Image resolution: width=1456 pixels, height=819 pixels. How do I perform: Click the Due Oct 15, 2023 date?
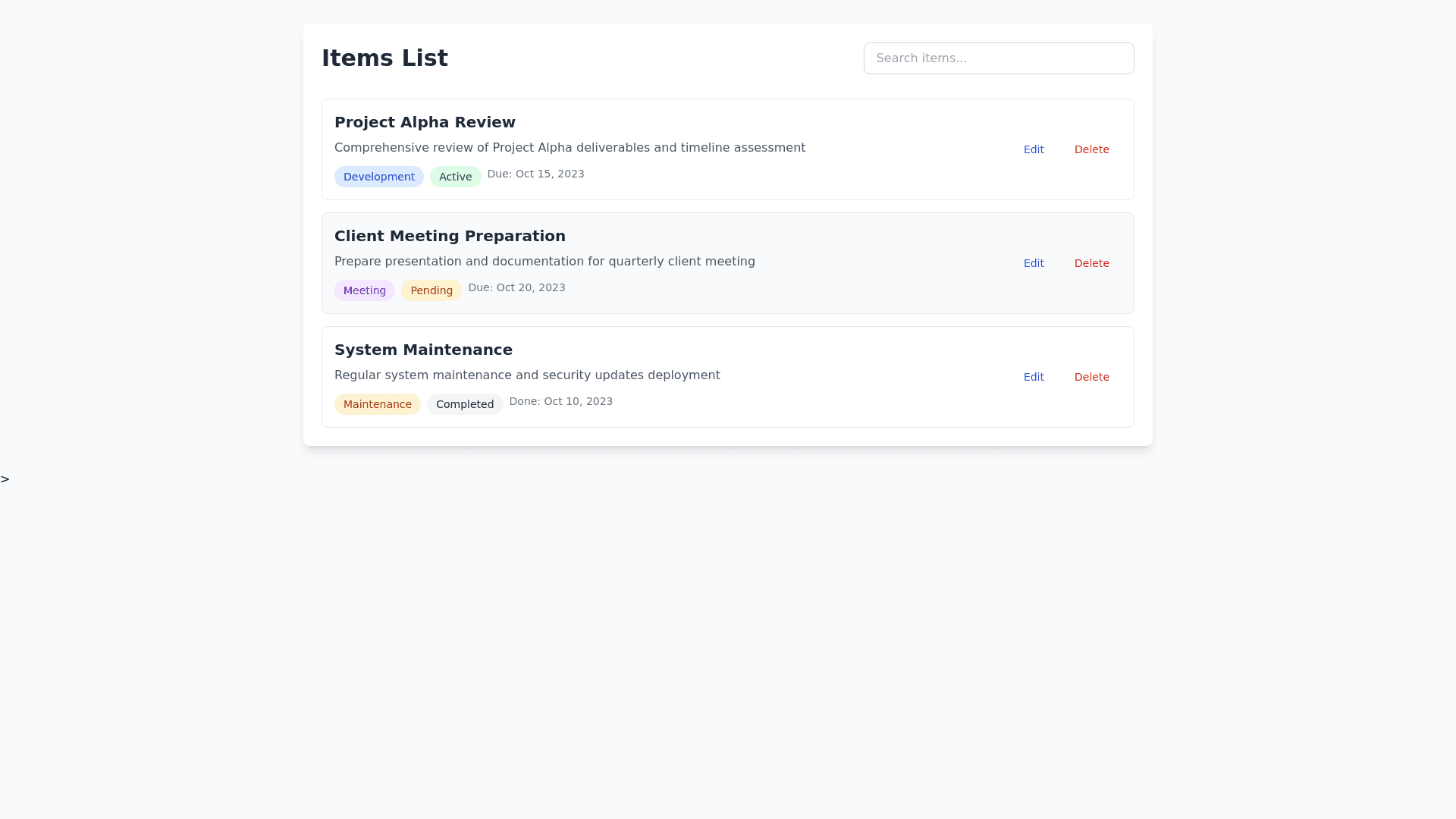(535, 174)
